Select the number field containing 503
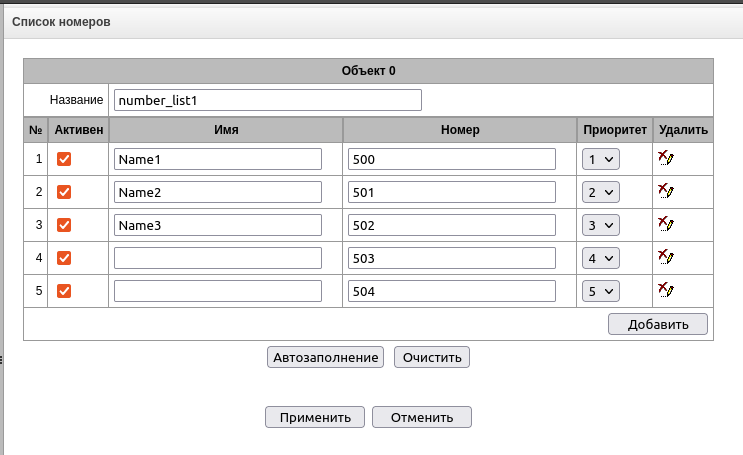Image resolution: width=743 pixels, height=455 pixels. click(x=452, y=258)
